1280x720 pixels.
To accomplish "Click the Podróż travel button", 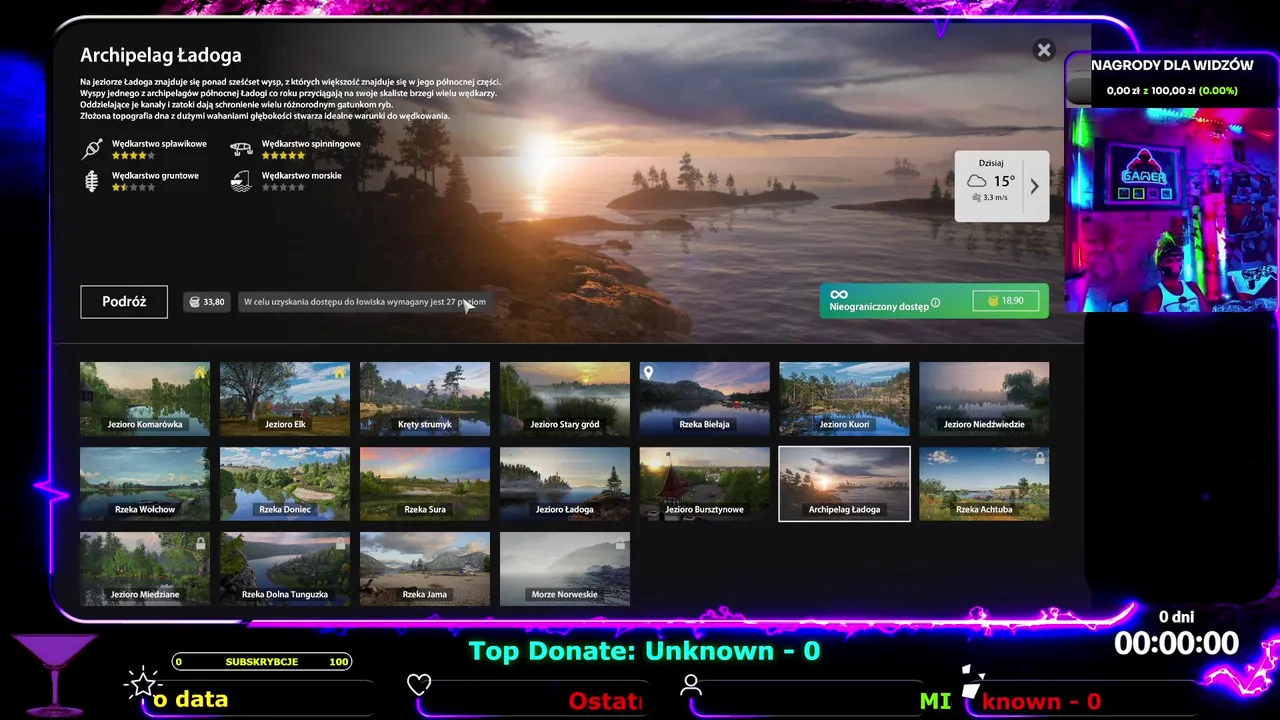I will [x=124, y=302].
